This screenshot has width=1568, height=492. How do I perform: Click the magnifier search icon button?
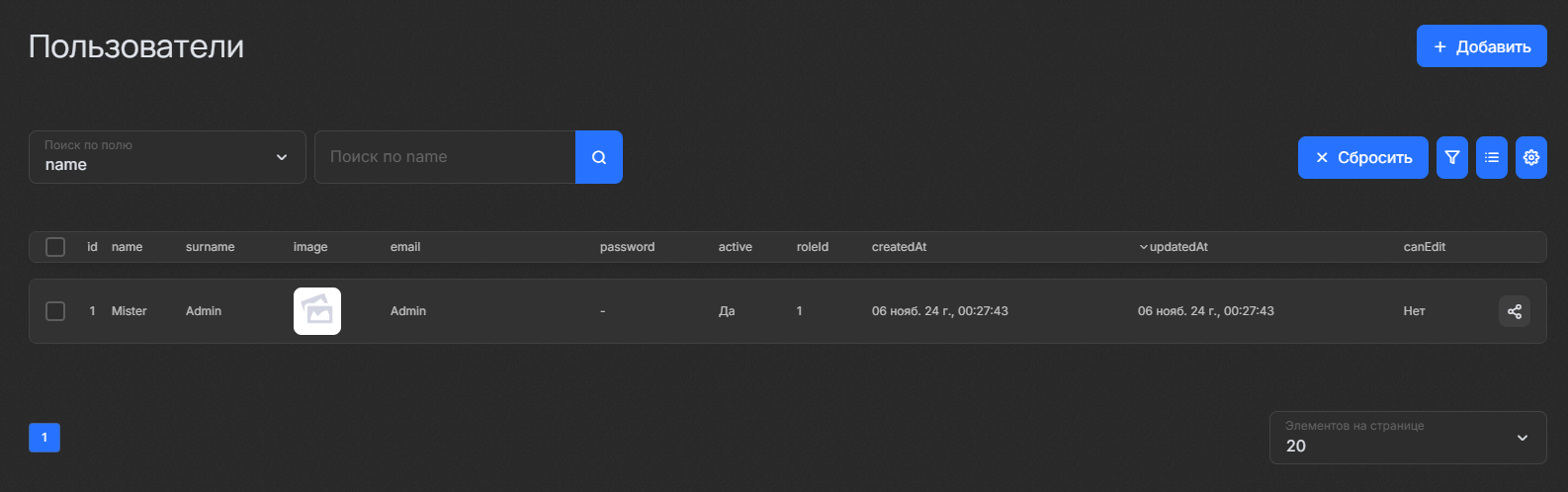click(x=598, y=157)
